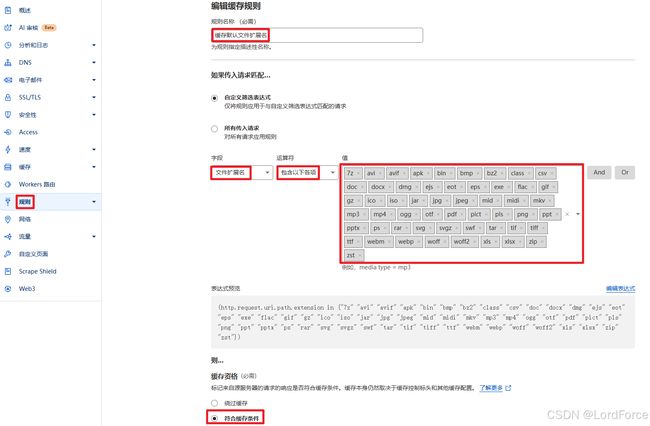Open the 运算符 dropdown showing 包含以下各项
This screenshot has height=426, width=650.
pyautogui.click(x=308, y=172)
